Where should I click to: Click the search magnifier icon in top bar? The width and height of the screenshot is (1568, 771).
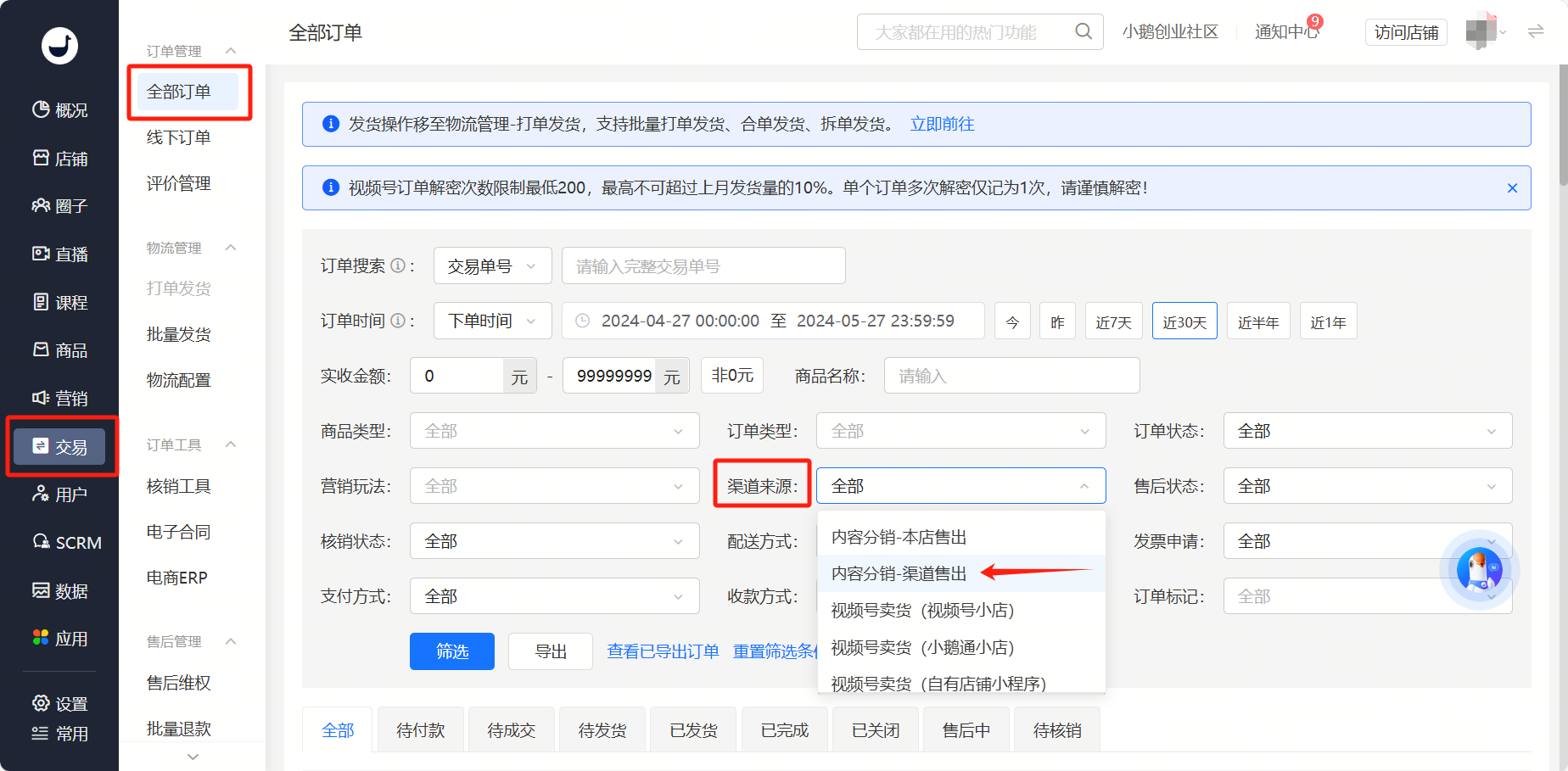(x=1083, y=31)
